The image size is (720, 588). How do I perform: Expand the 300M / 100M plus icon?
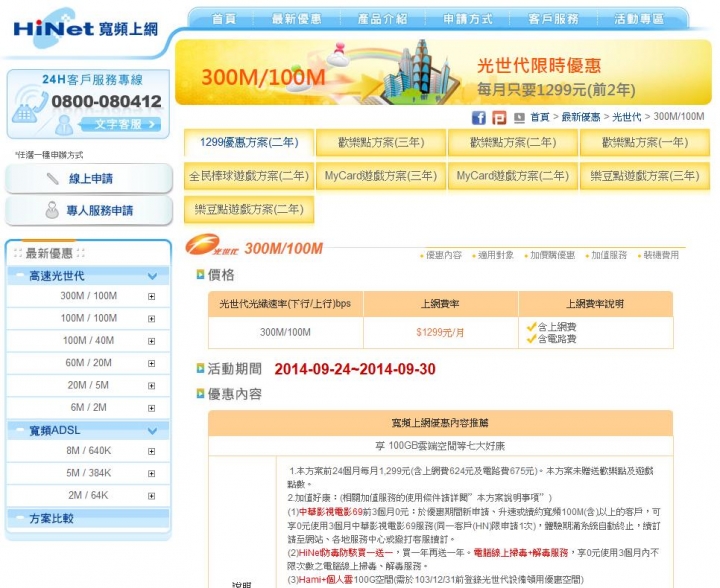[x=152, y=297]
